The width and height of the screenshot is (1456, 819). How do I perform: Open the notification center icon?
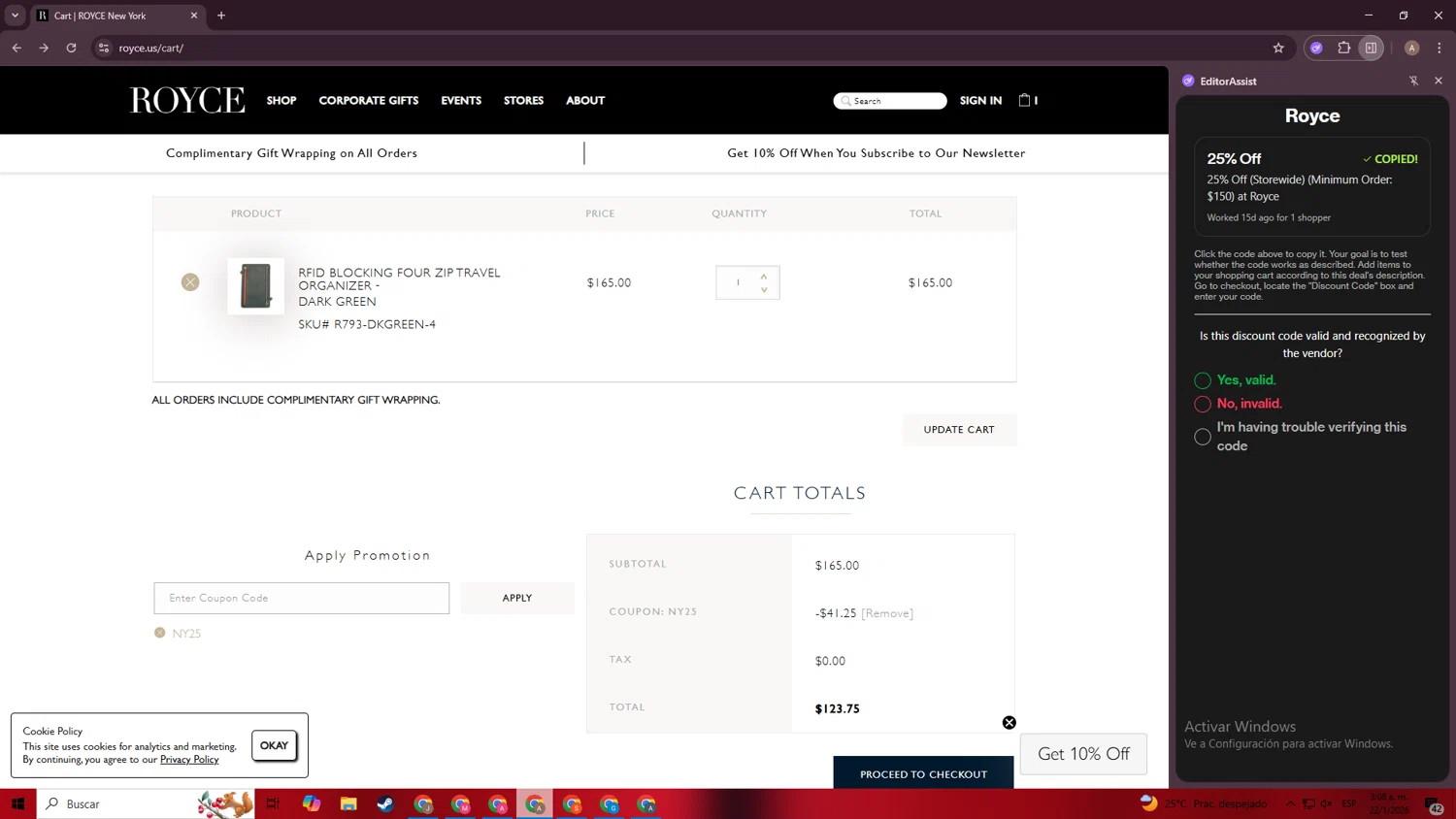point(1433,803)
